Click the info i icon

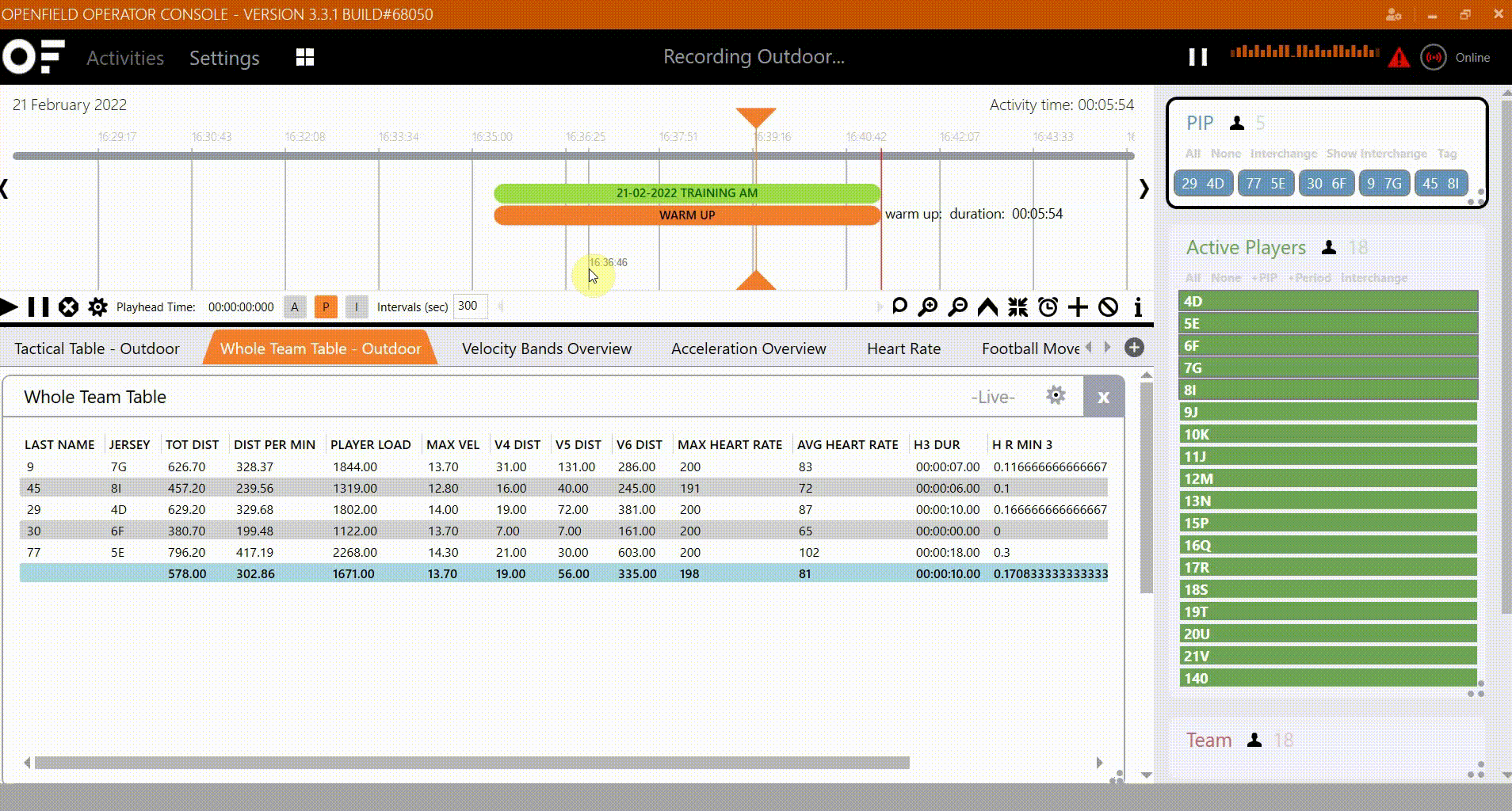(x=1138, y=307)
